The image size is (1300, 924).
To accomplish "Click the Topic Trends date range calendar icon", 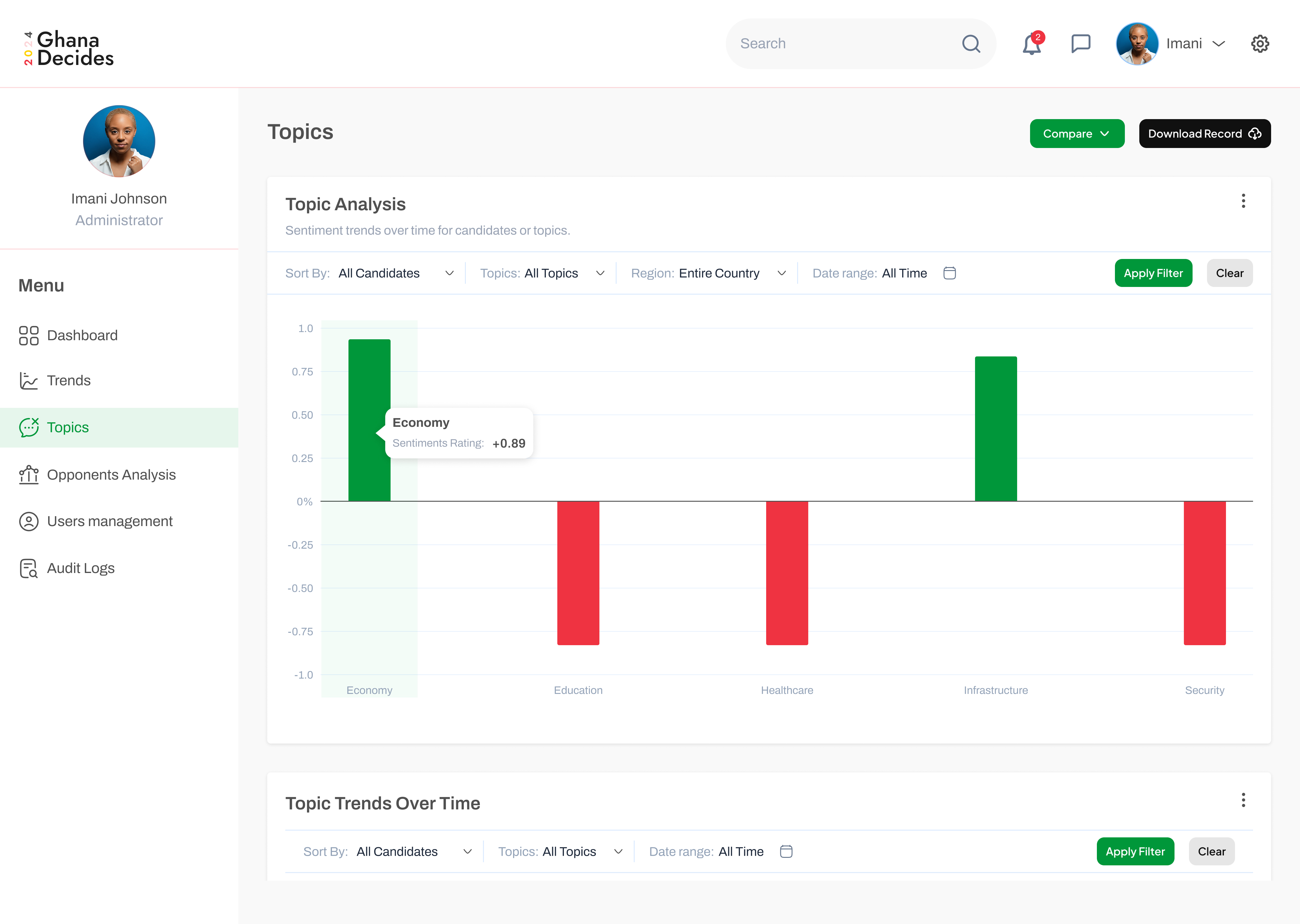I will pos(786,851).
